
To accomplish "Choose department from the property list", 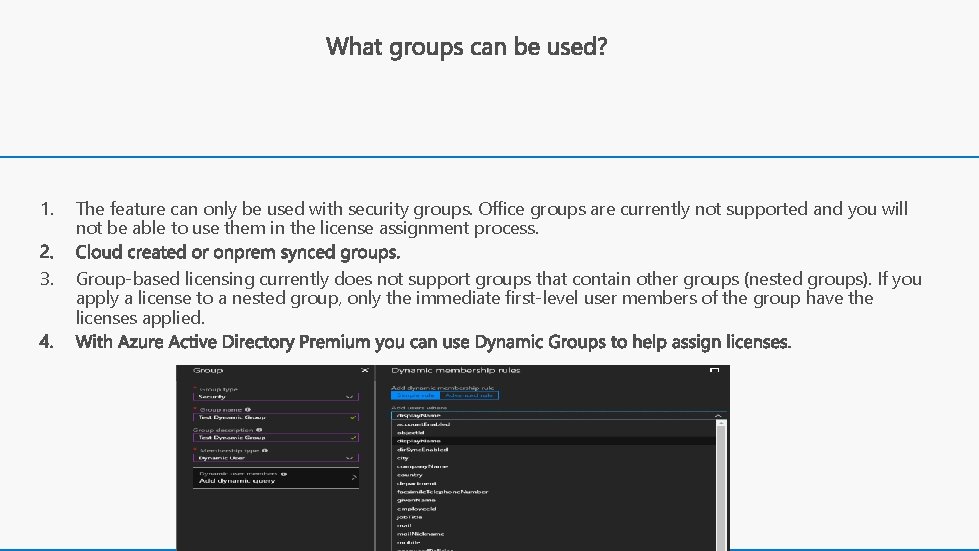I will click(x=554, y=484).
